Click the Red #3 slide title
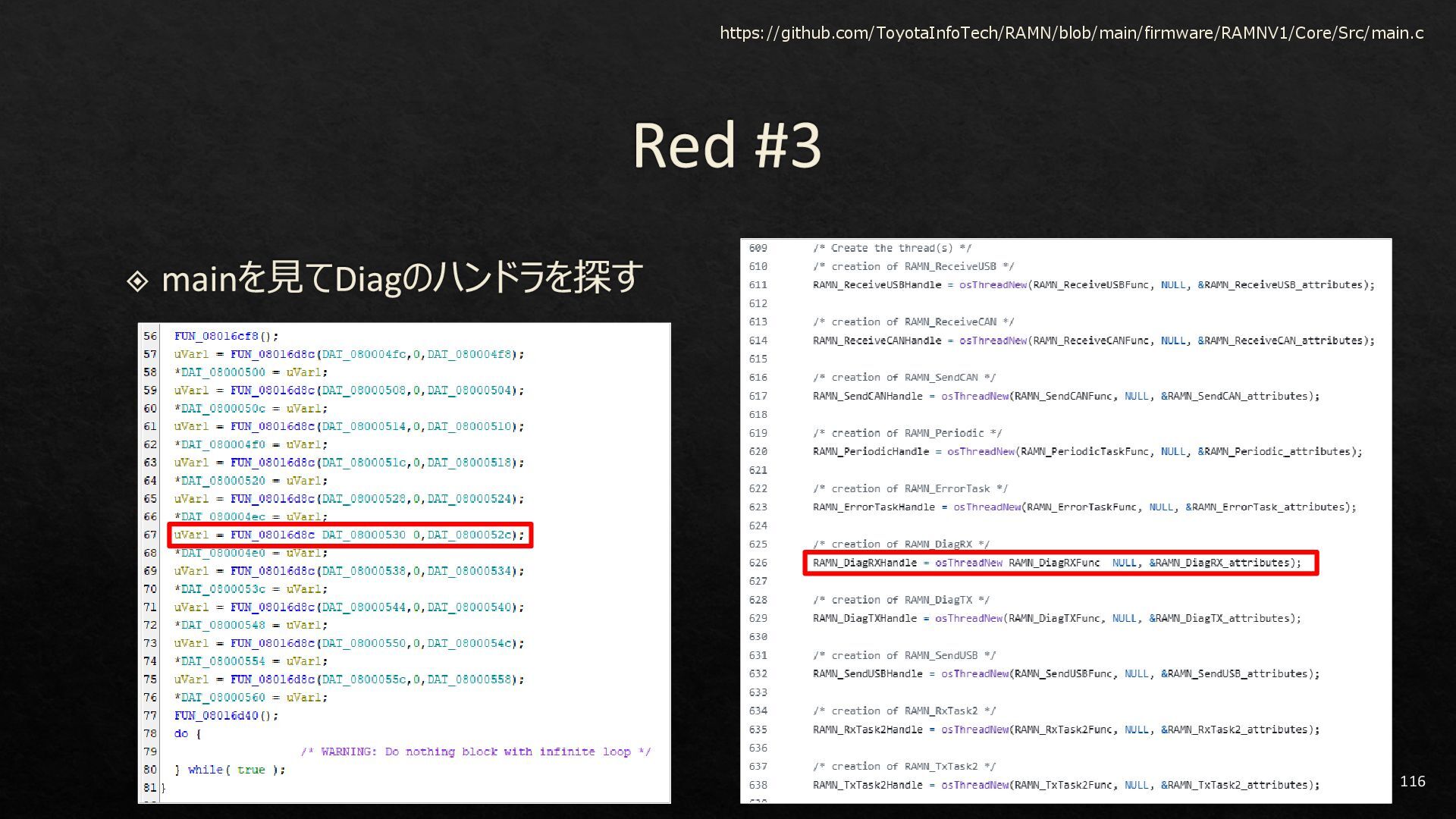 (x=726, y=144)
